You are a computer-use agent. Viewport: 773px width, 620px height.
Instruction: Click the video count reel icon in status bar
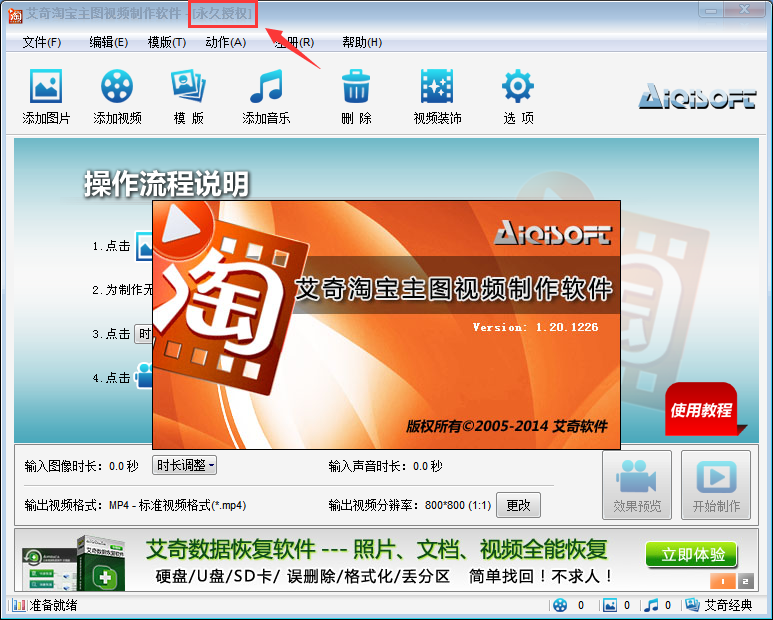click(560, 605)
